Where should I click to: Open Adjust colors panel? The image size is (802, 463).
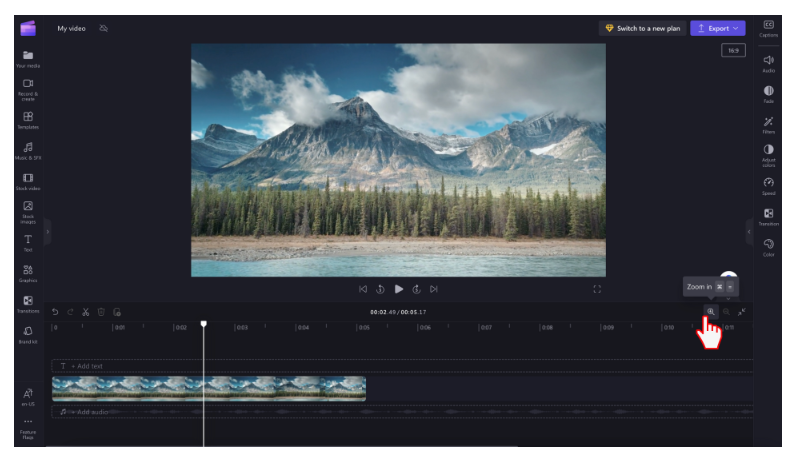768,156
